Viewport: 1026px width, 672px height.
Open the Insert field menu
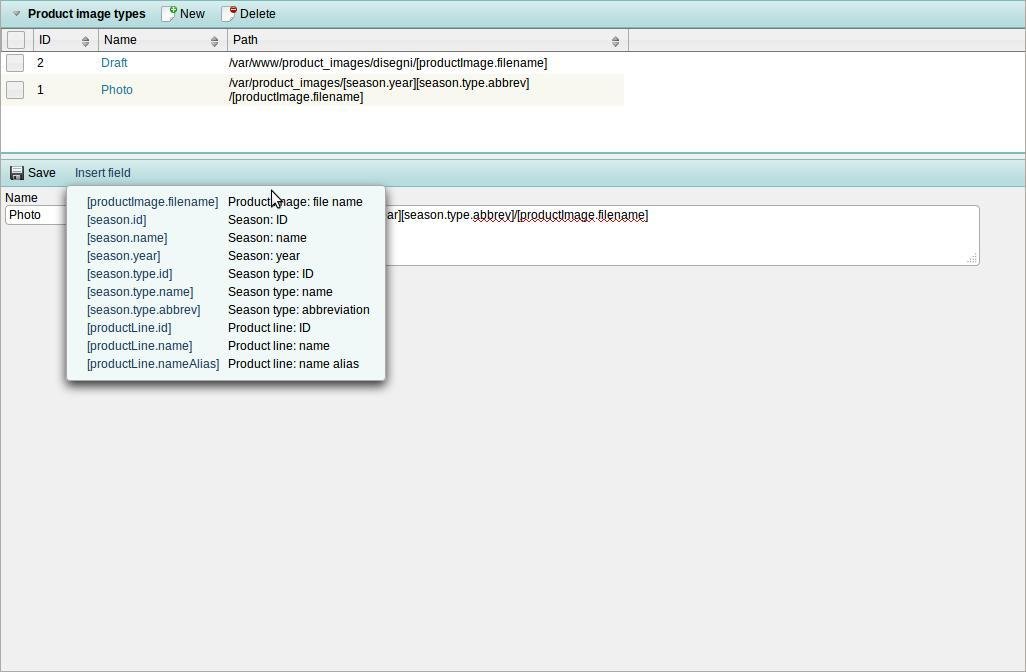(102, 172)
